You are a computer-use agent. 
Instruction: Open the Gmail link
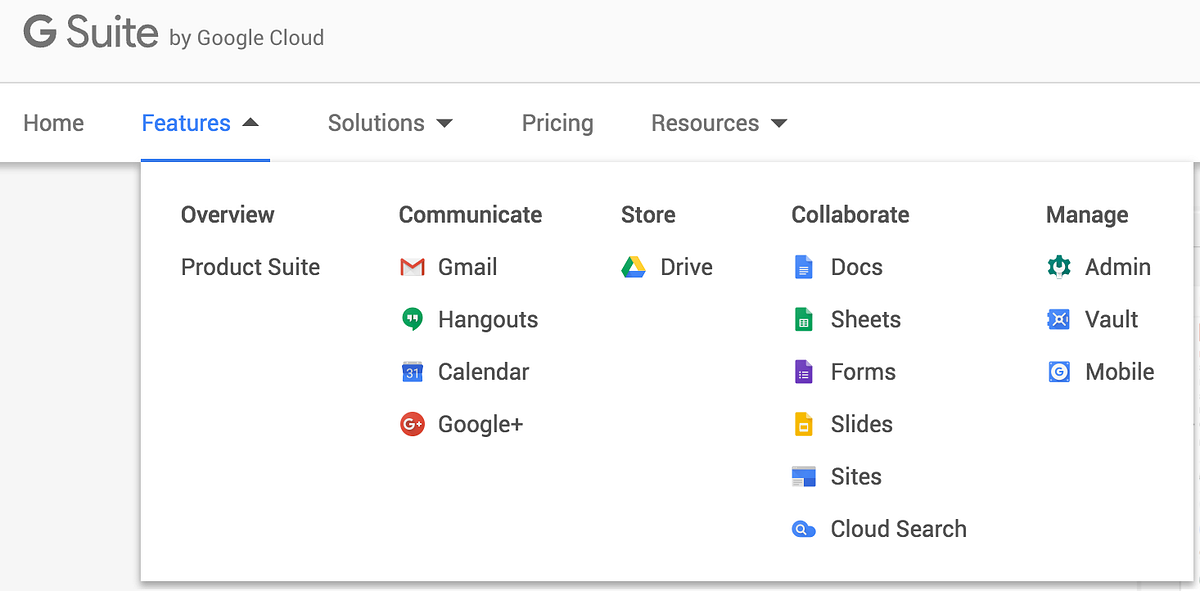pos(467,267)
